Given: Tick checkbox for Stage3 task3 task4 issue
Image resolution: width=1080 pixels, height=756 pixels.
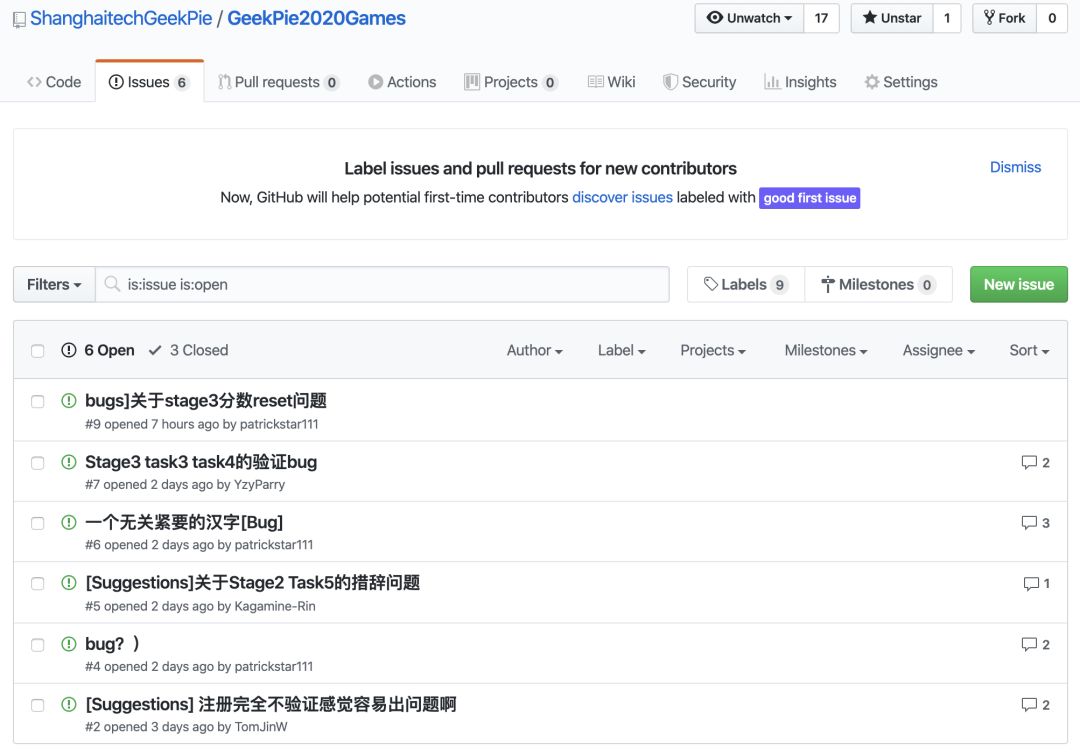Looking at the screenshot, I should [38, 463].
